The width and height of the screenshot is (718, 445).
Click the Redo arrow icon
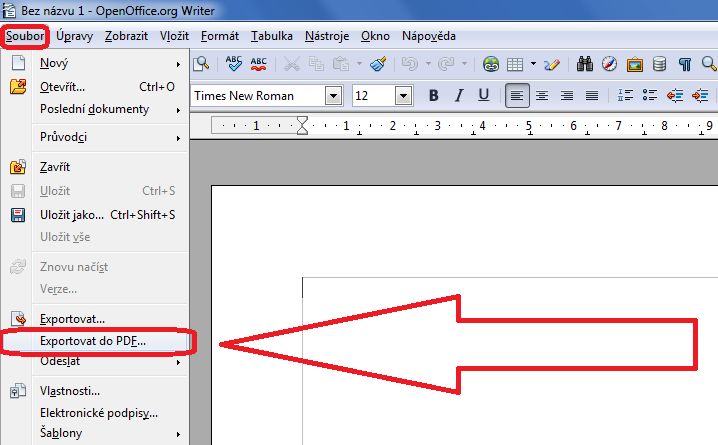pyautogui.click(x=446, y=64)
